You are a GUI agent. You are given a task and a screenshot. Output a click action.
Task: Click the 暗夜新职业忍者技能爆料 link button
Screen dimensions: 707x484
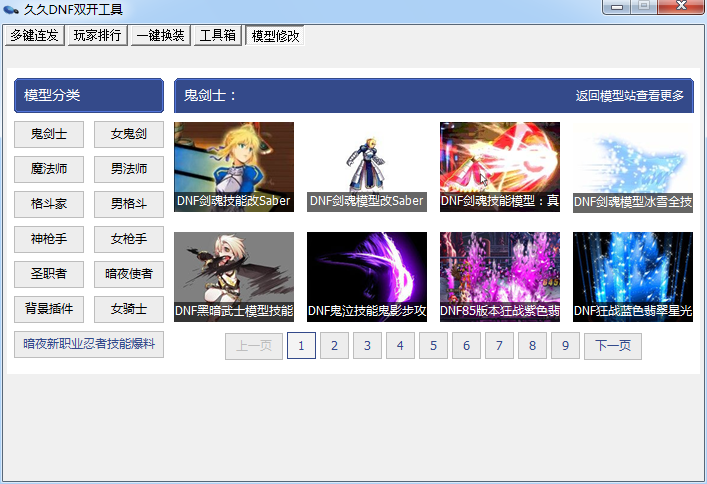tap(89, 344)
